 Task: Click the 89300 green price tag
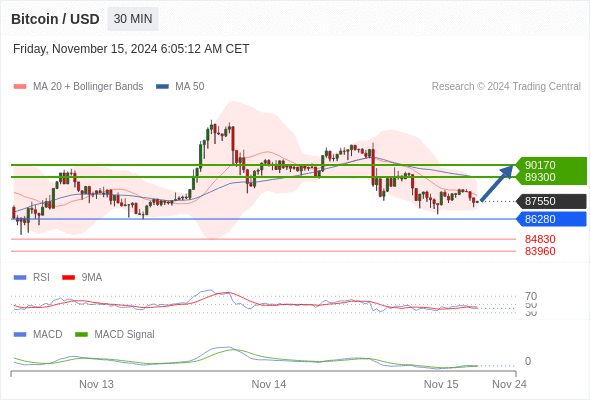(x=540, y=177)
